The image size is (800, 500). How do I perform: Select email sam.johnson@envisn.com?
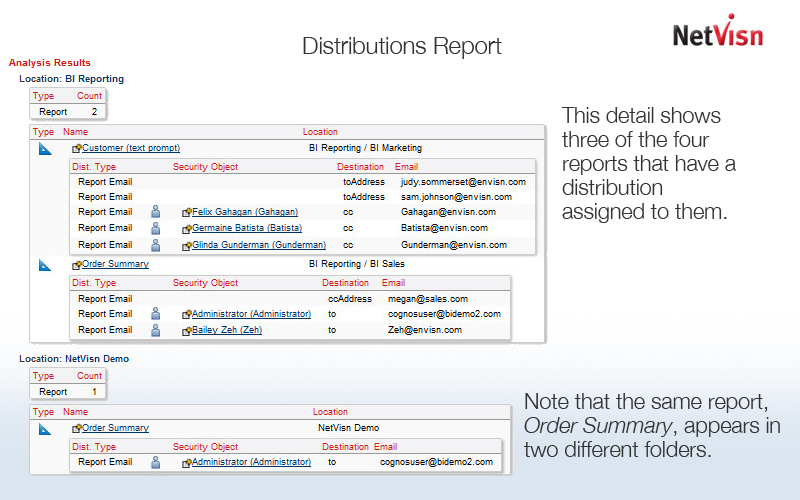coord(456,196)
